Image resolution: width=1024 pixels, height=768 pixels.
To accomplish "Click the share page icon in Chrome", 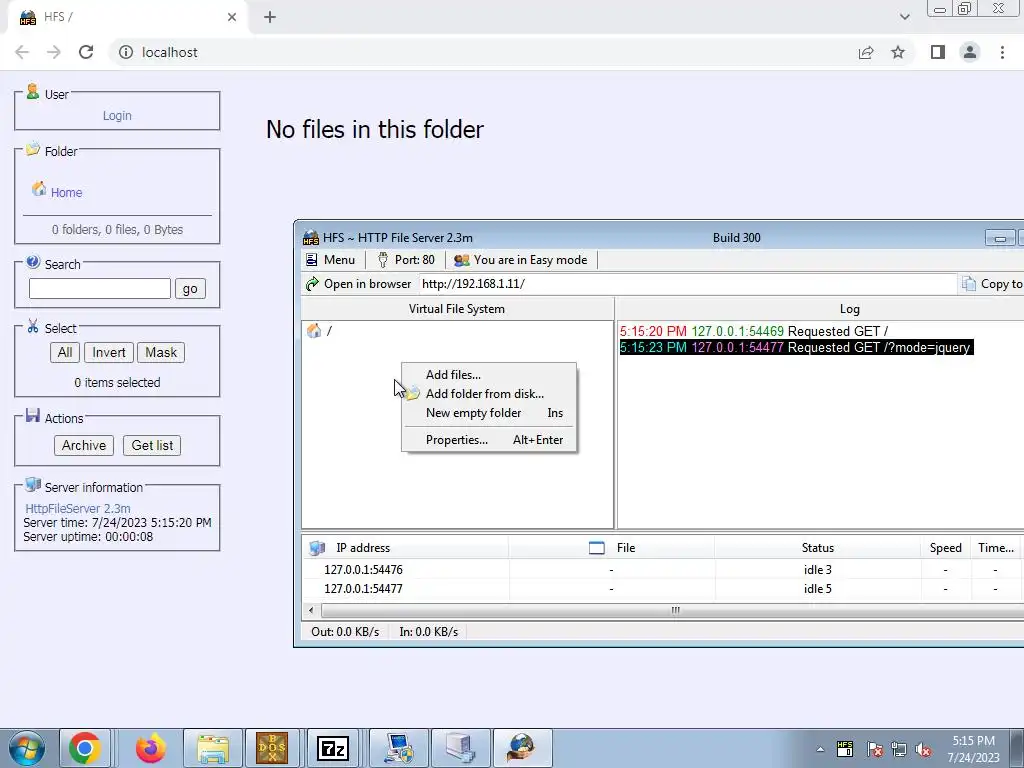I will [866, 52].
